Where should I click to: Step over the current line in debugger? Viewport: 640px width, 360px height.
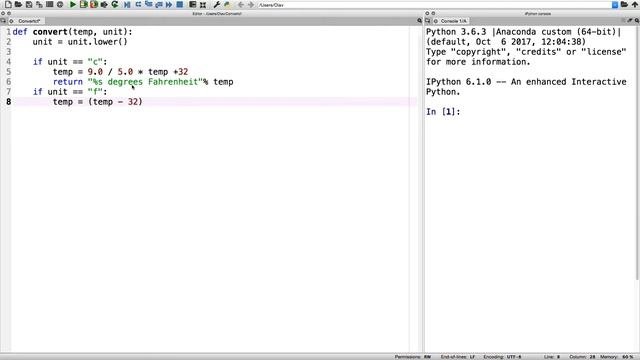(x=138, y=4)
